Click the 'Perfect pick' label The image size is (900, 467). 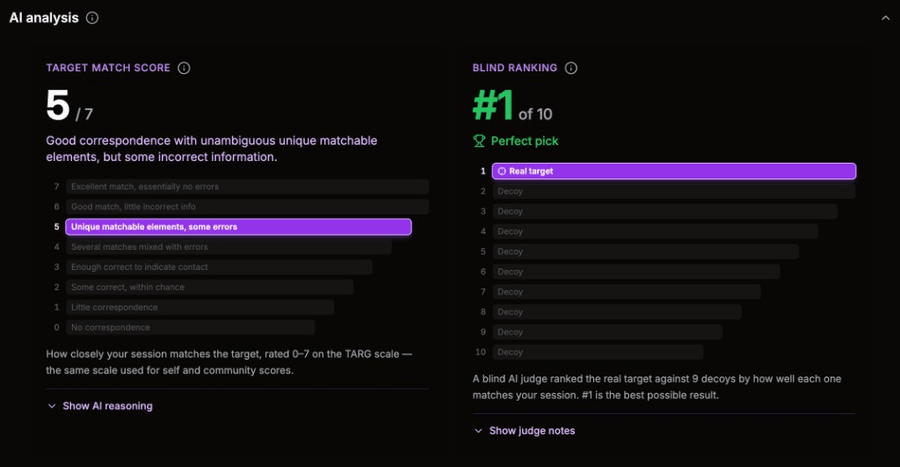[x=525, y=141]
